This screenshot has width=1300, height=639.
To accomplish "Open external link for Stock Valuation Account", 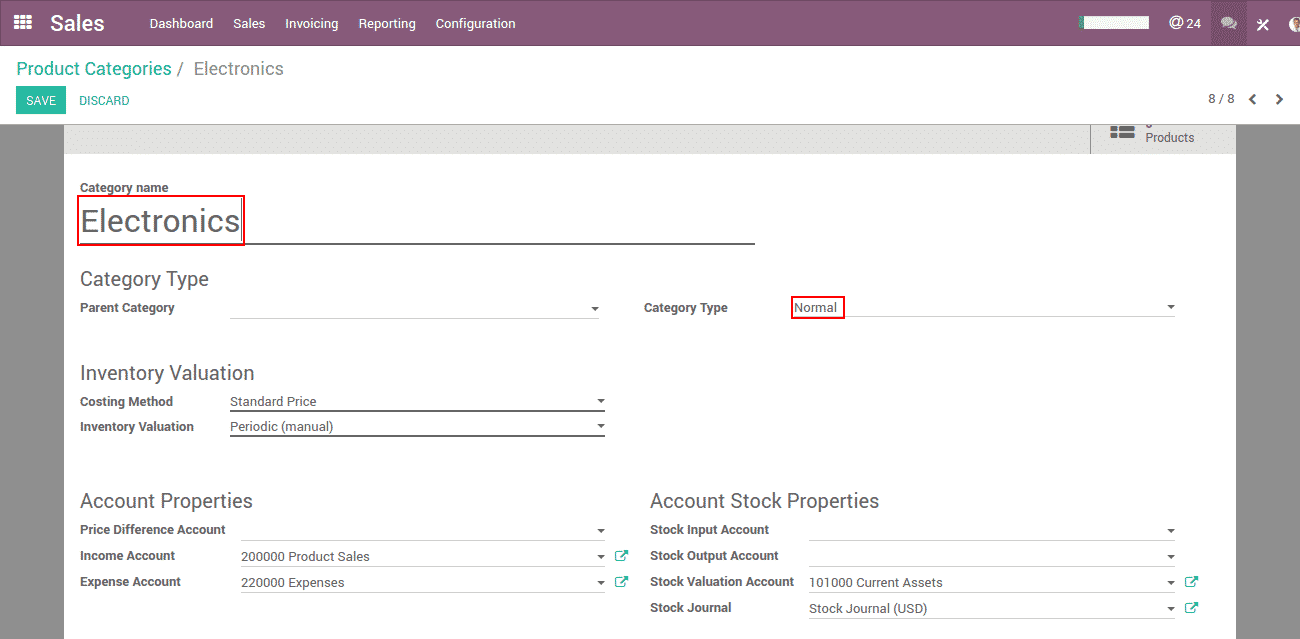I will (1191, 582).
